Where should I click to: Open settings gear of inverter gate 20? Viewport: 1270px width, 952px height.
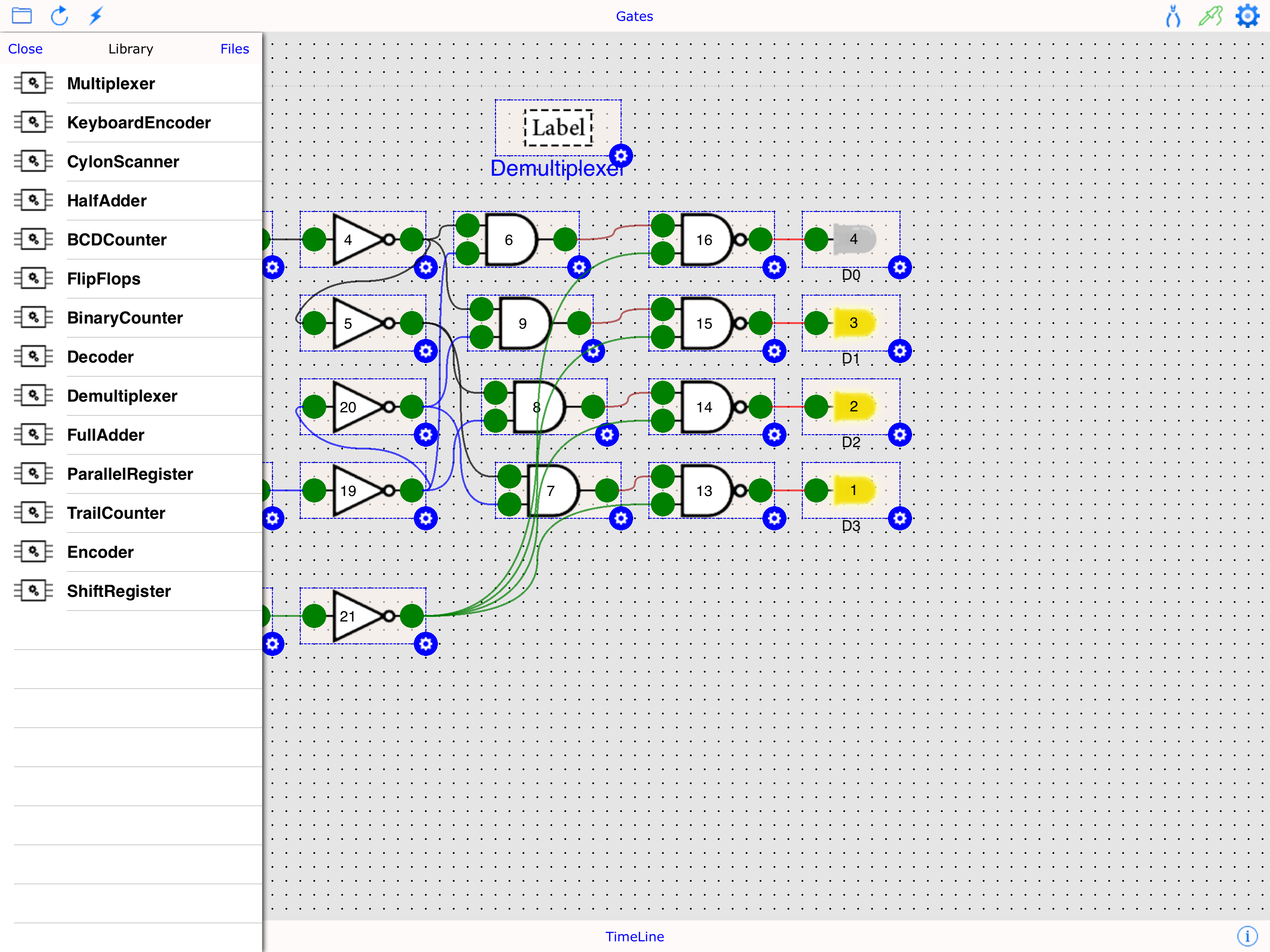pos(425,435)
